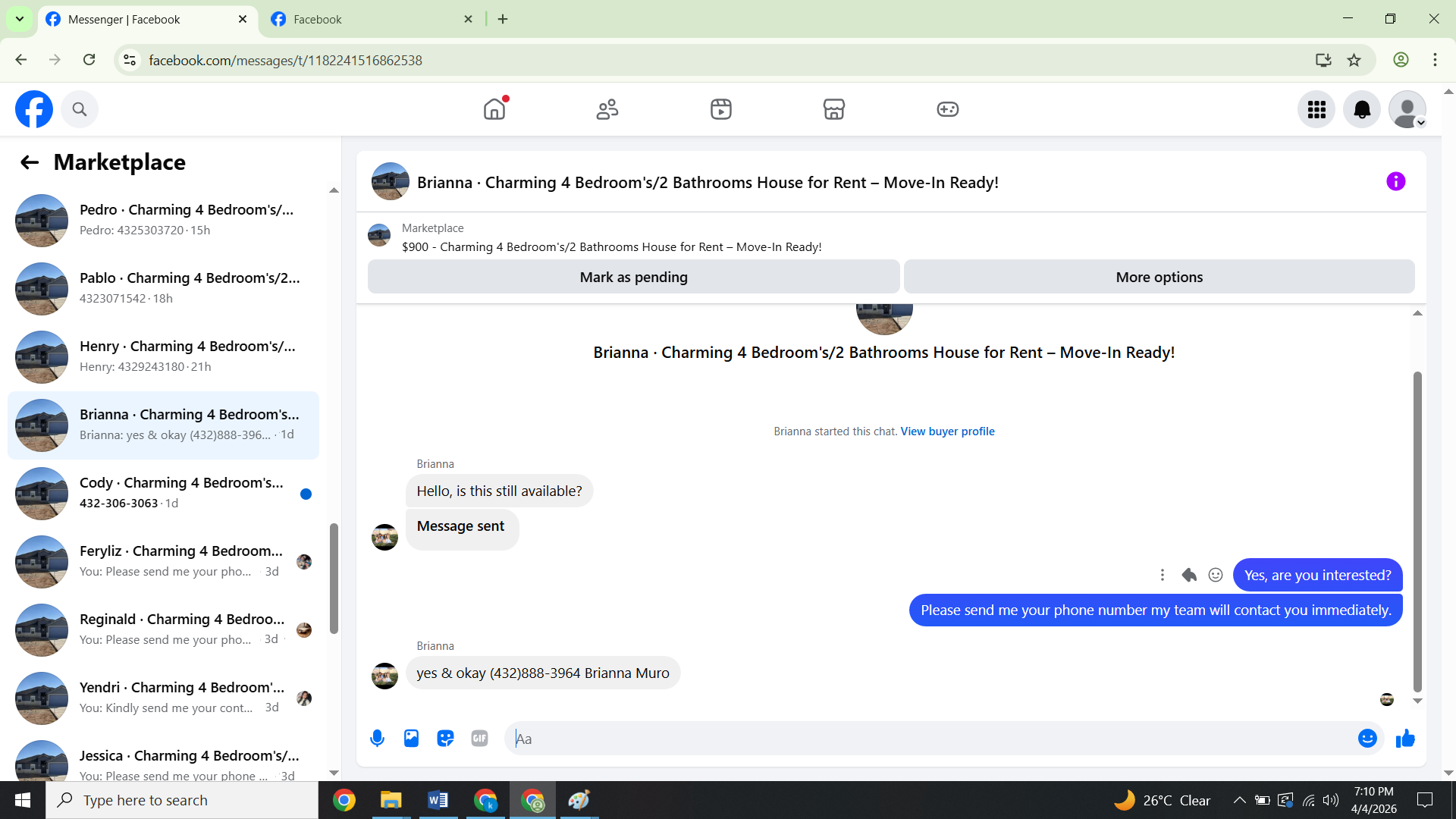The width and height of the screenshot is (1456, 819).
Task: Open conversation information purple icon
Action: click(1395, 182)
